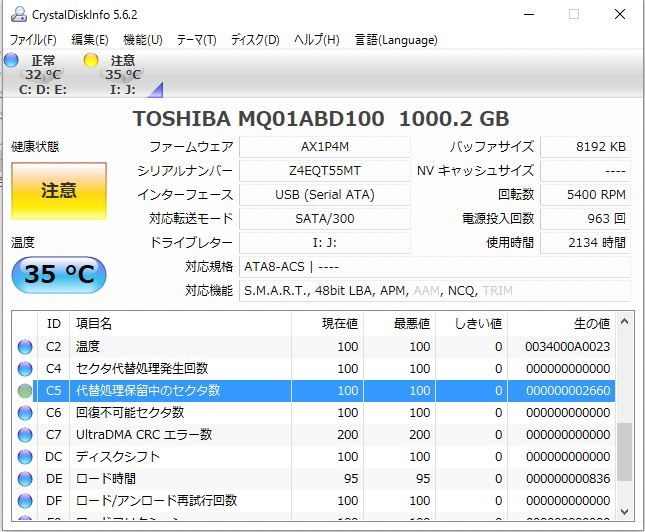Screen dimensions: 645x532
Task: Click the power on hours field 2134 時間
Action: pos(585,242)
